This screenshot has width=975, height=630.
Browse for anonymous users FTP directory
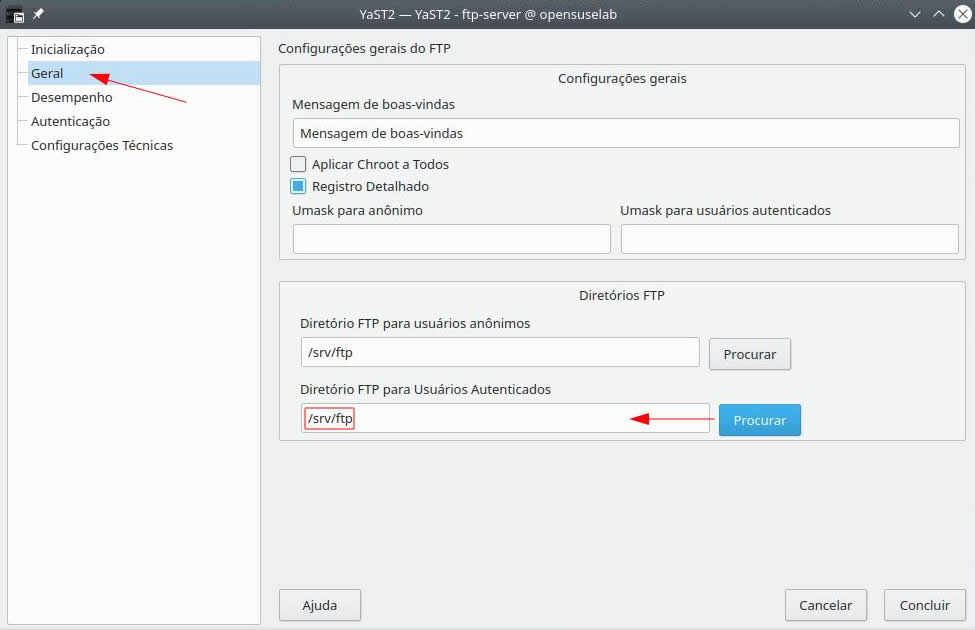(749, 354)
